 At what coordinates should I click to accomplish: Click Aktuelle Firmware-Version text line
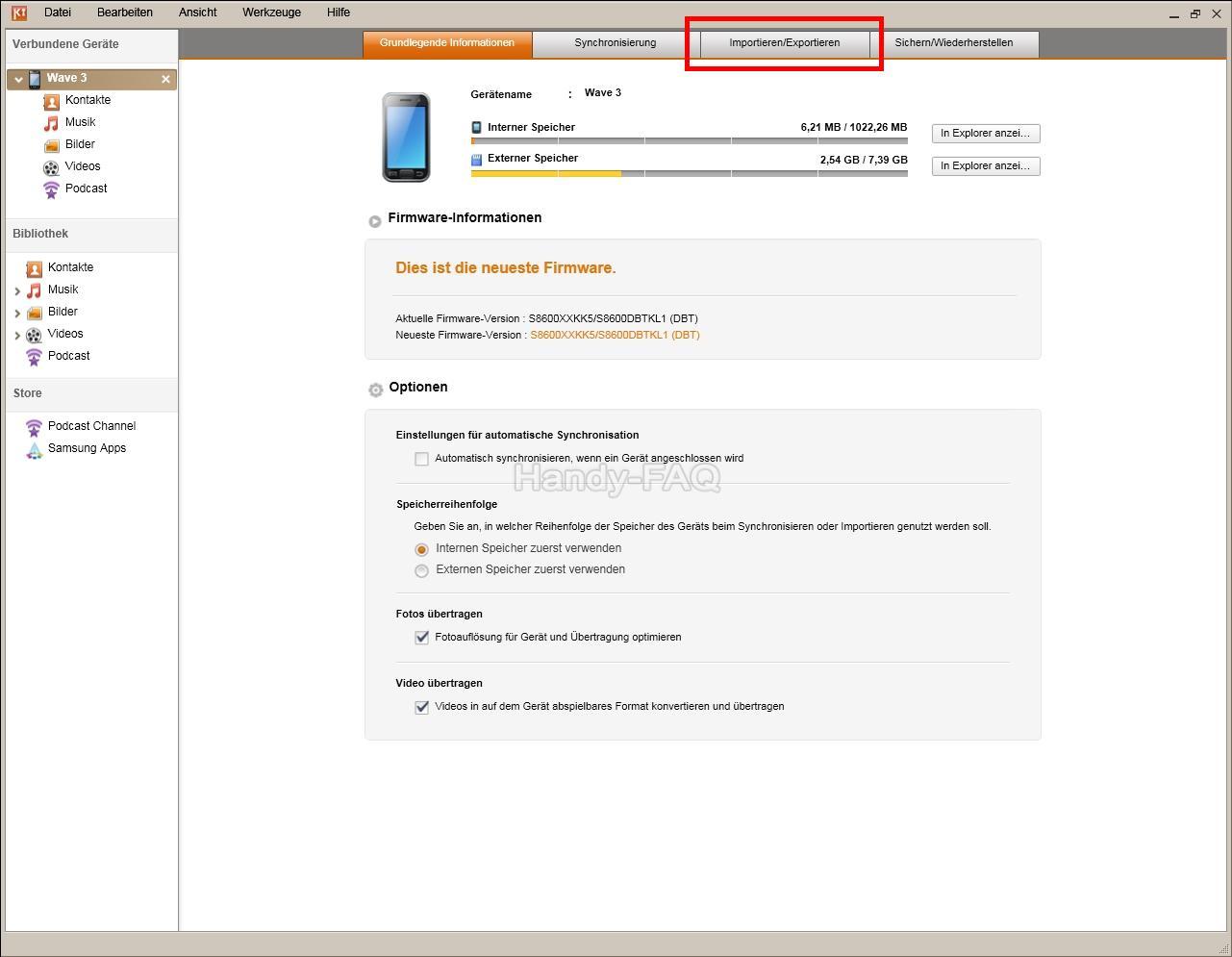point(546,319)
